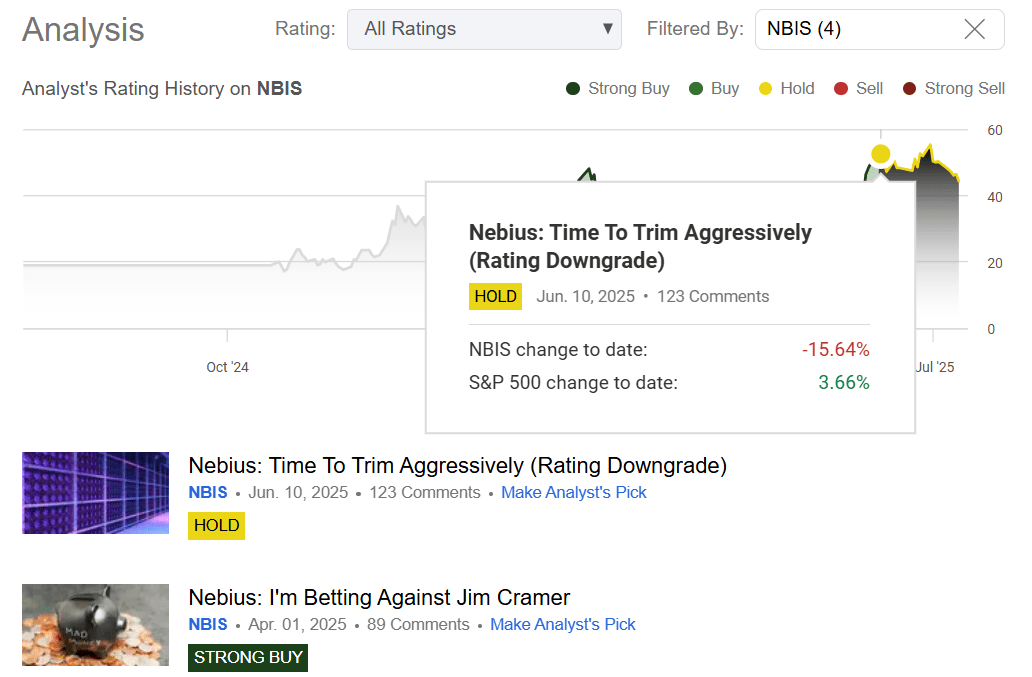Clear the NBIS ticker filter

[974, 30]
